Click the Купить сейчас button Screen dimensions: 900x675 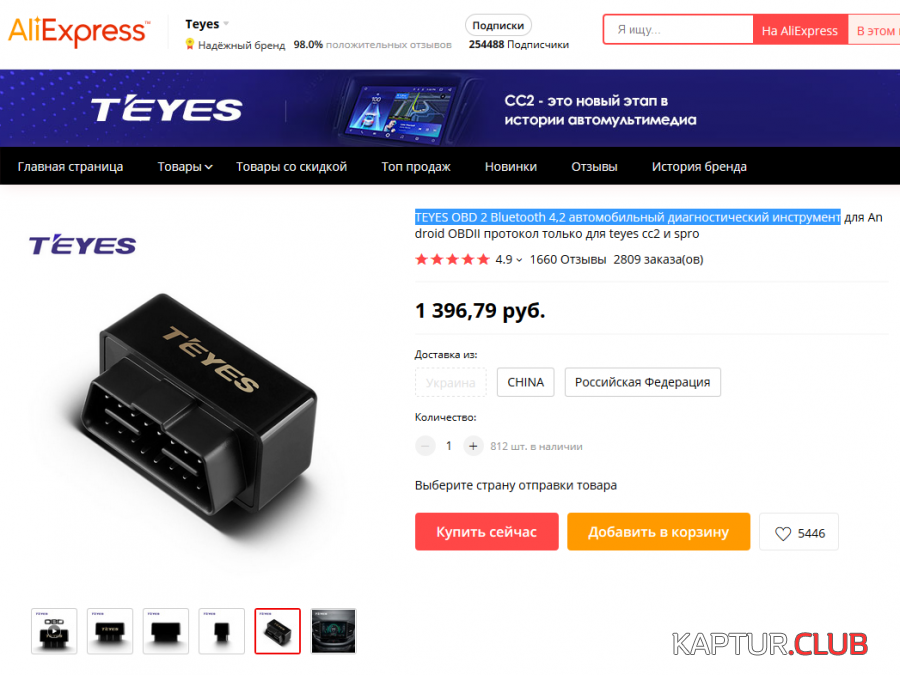pyautogui.click(x=487, y=532)
